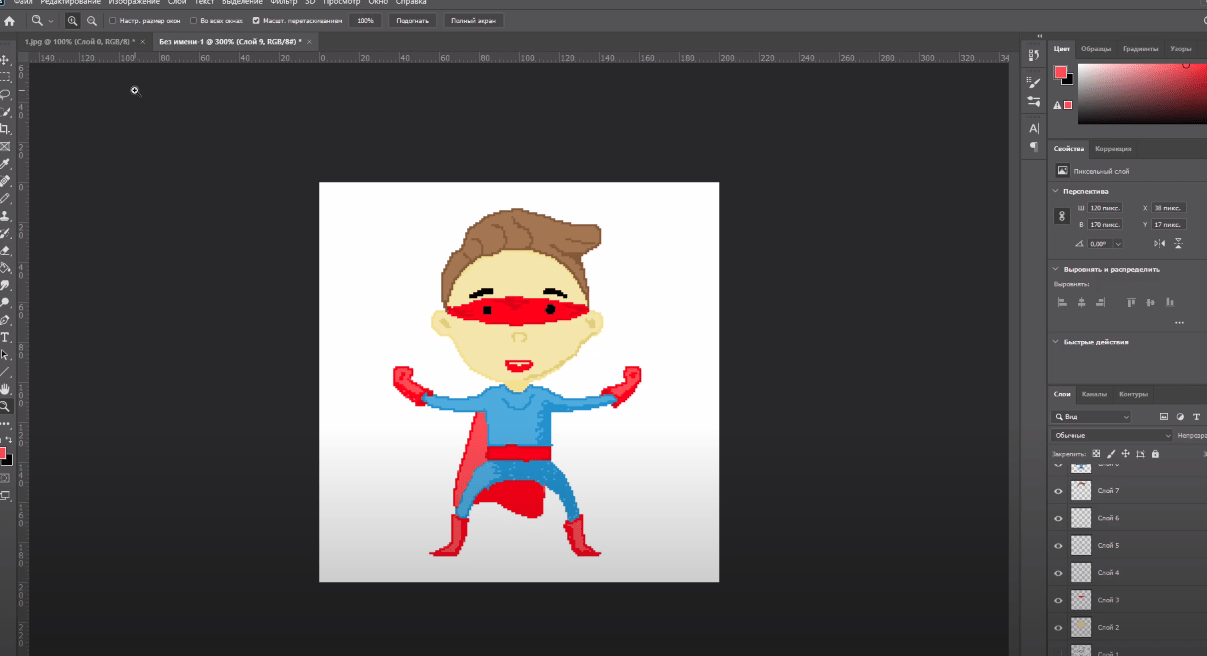Click the lock all layer icon

[x=1155, y=454]
